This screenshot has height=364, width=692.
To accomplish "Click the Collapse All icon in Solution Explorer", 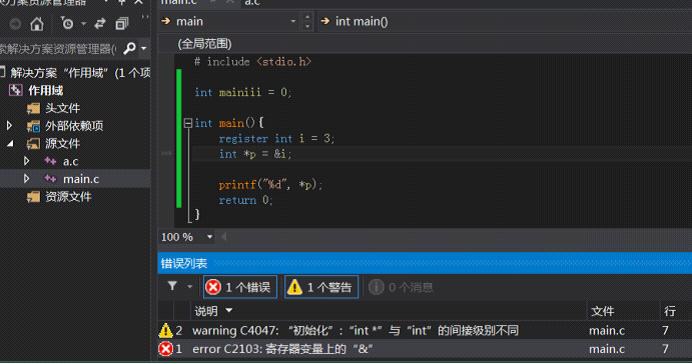I will 122,23.
